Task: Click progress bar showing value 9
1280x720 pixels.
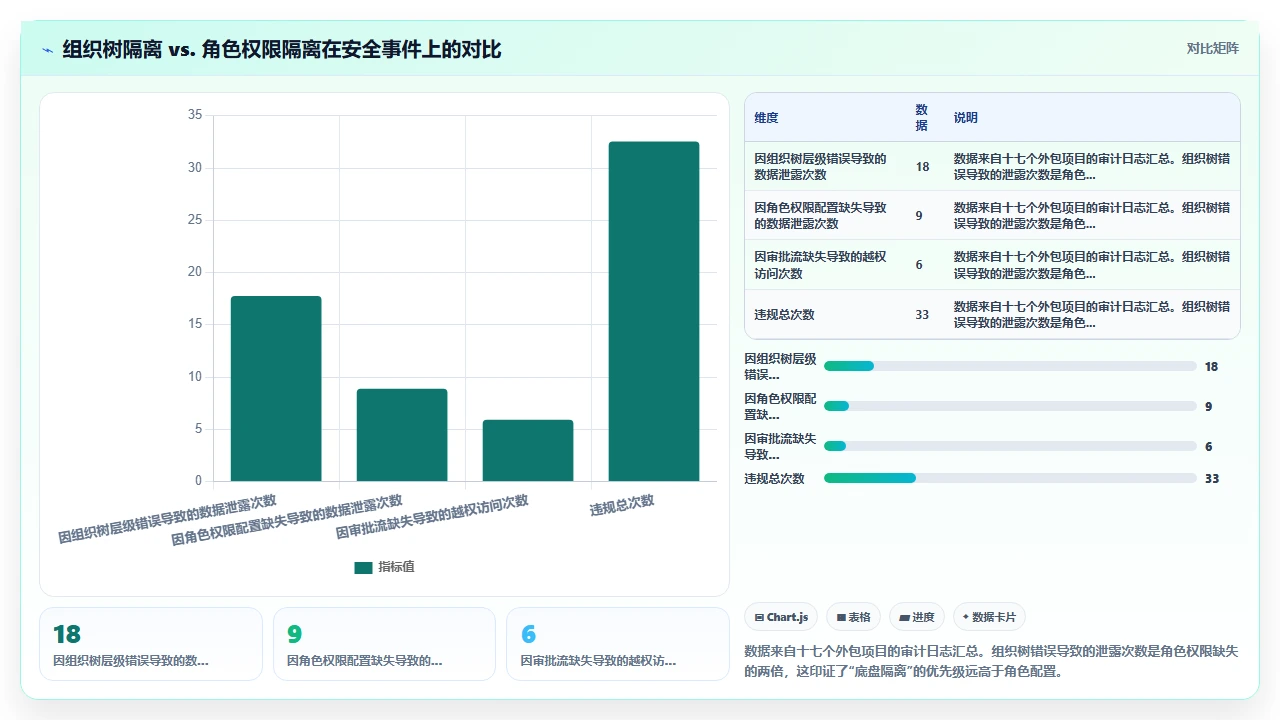Action: click(1010, 406)
